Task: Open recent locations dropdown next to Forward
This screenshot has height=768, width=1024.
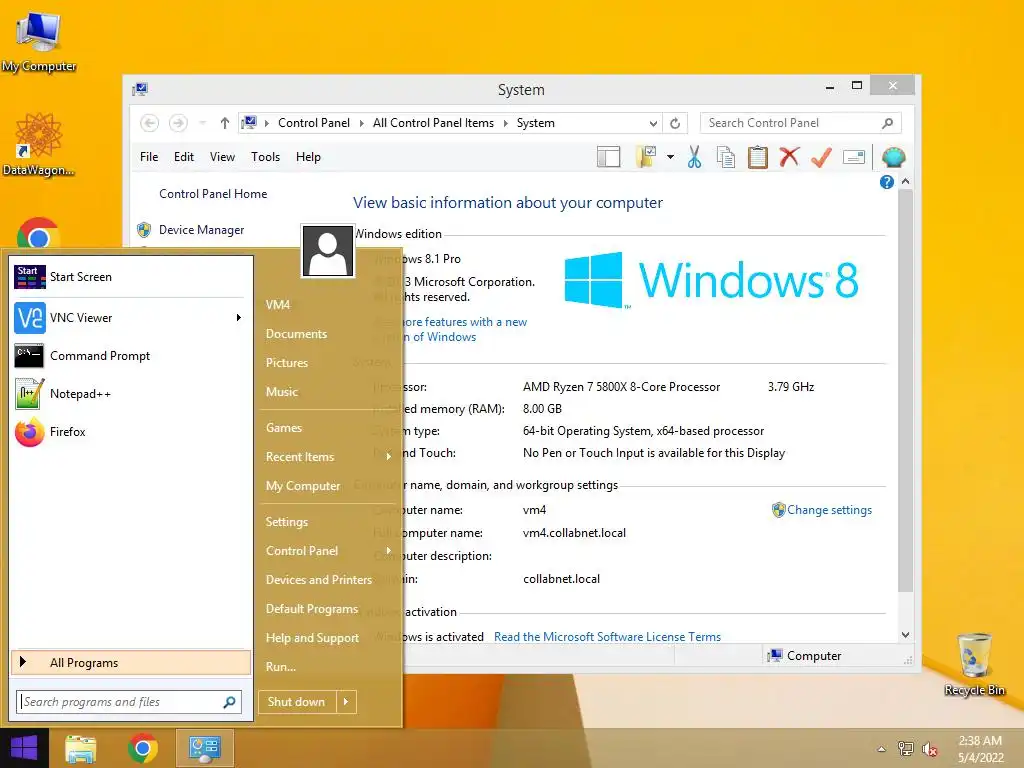Action: tap(202, 123)
